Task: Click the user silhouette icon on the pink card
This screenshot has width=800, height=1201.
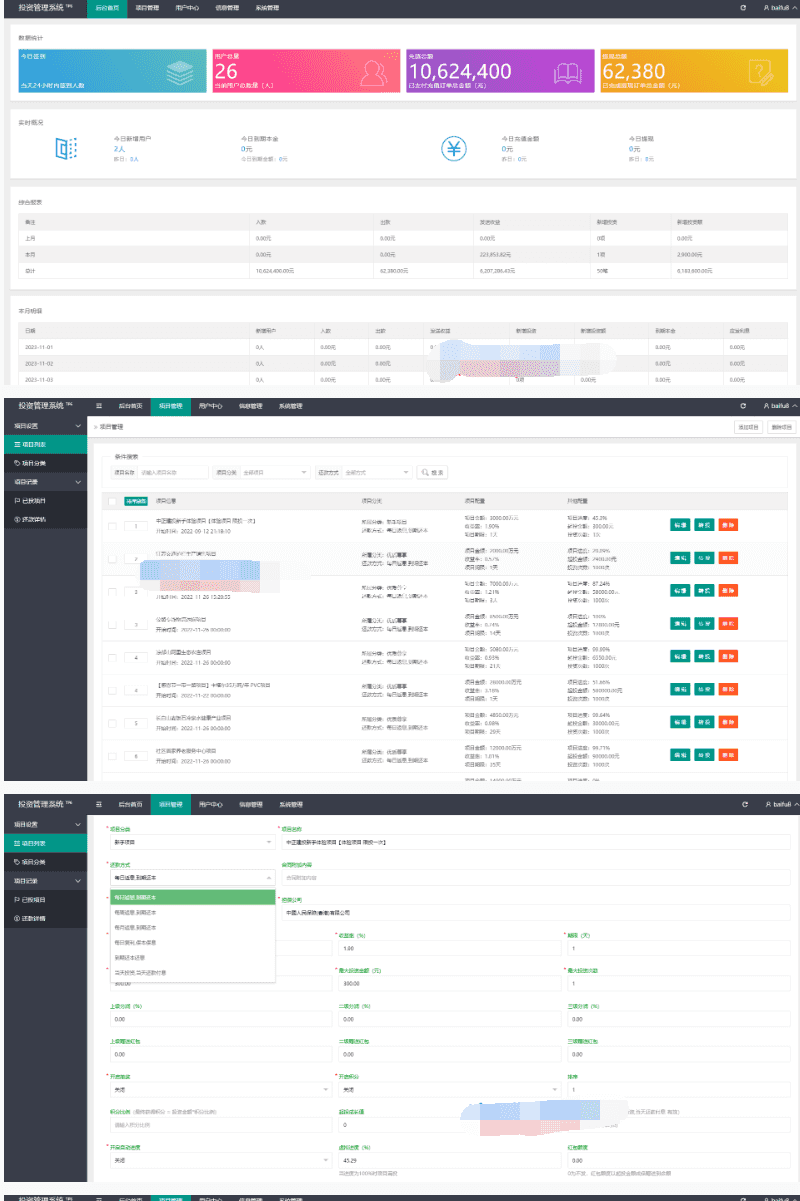Action: (374, 72)
